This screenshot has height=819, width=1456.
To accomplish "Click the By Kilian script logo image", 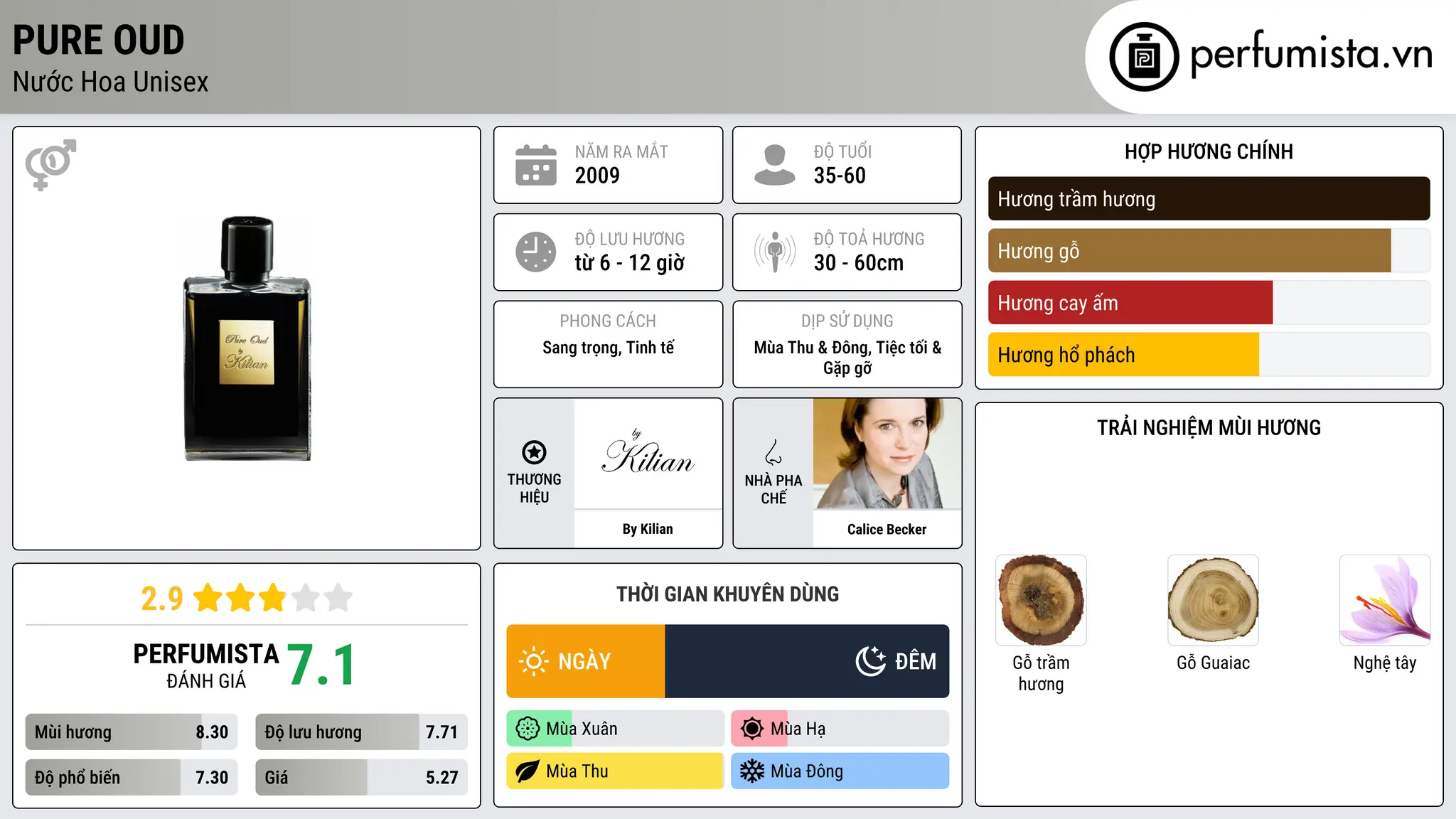I will point(648,453).
